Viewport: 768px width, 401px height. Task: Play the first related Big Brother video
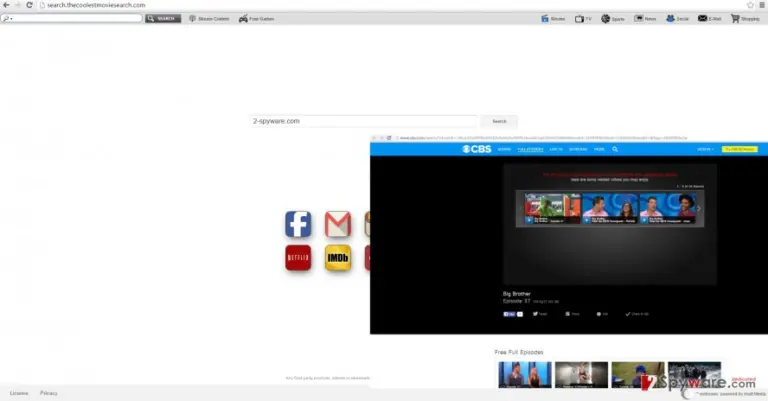(552, 209)
